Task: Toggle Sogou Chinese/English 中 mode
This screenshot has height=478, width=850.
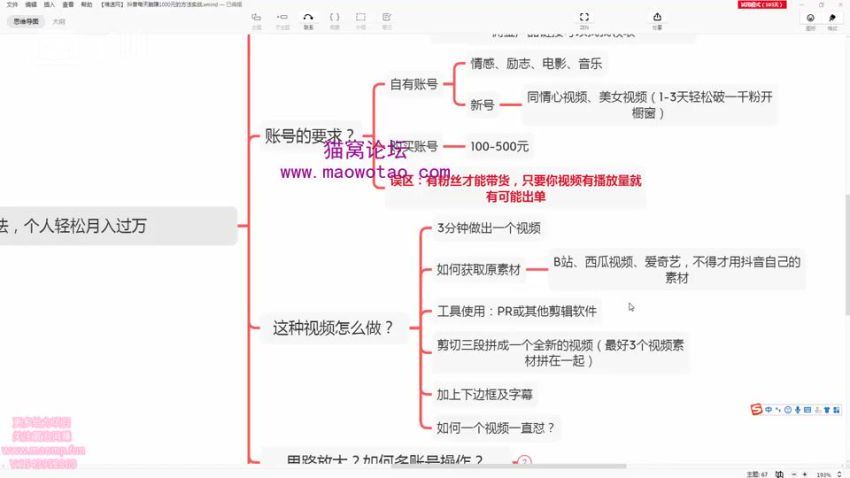Action: coord(769,410)
